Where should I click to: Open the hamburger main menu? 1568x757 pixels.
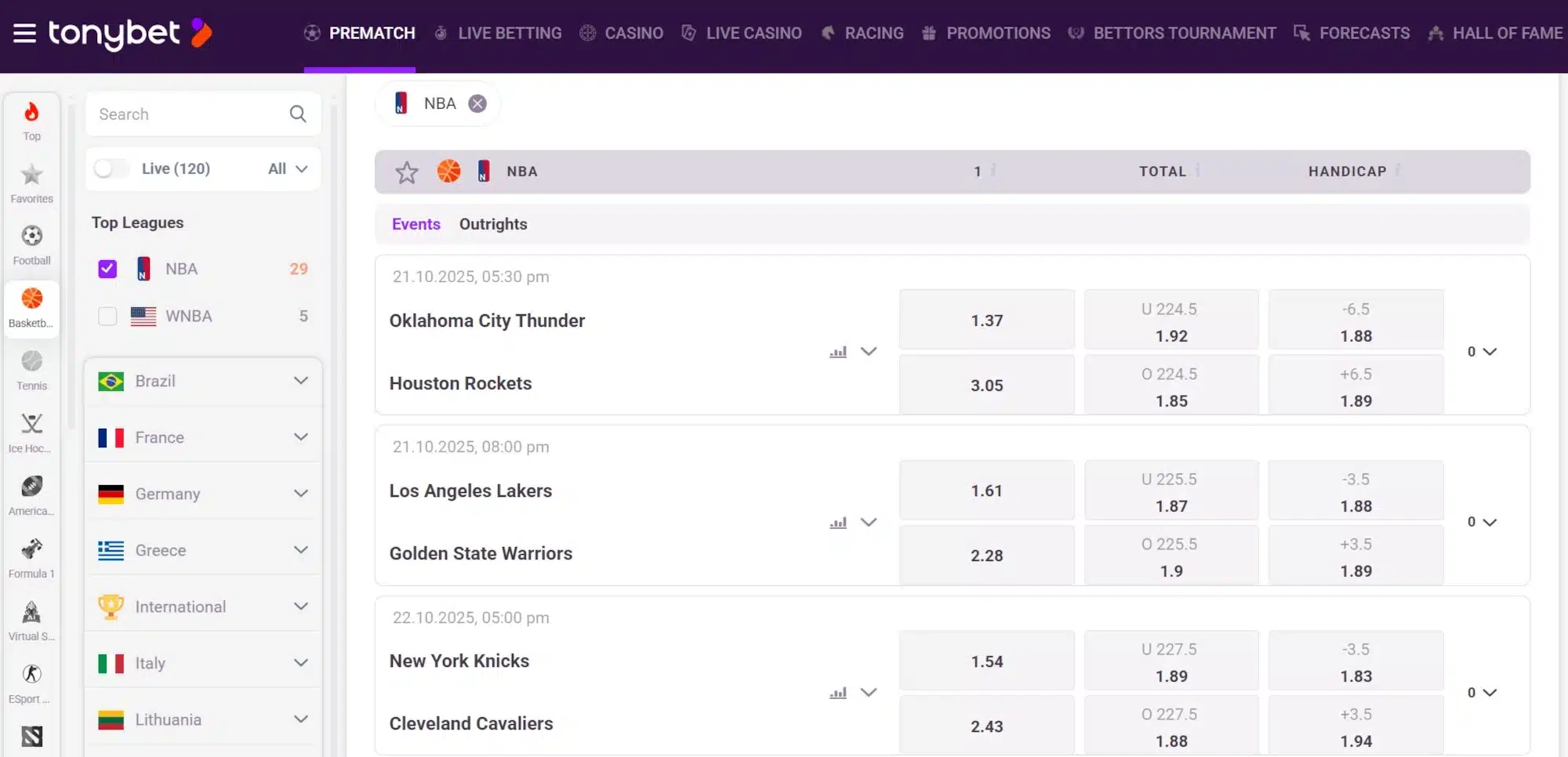[24, 33]
